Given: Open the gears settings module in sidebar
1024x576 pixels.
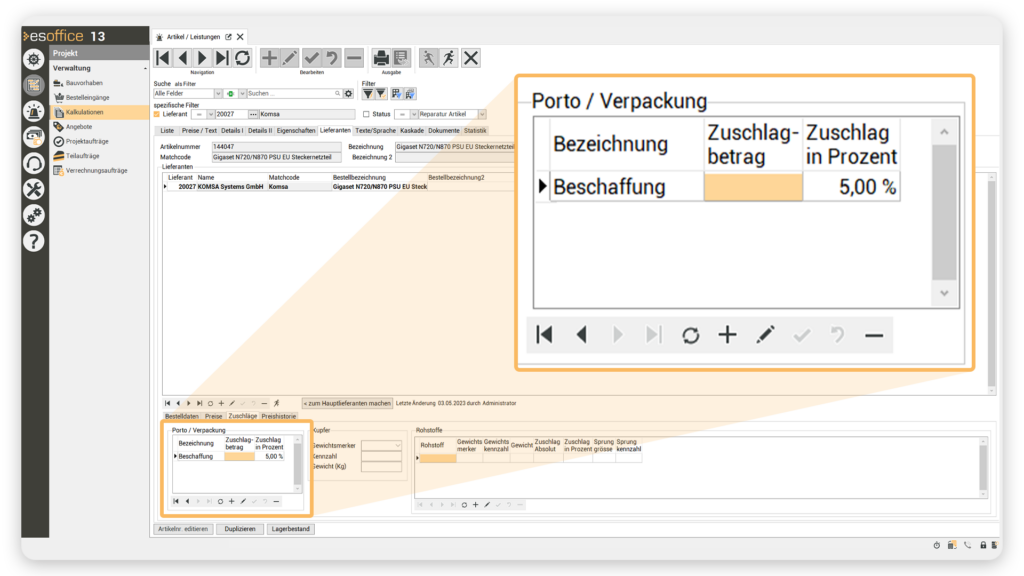Looking at the screenshot, I should click(x=34, y=215).
